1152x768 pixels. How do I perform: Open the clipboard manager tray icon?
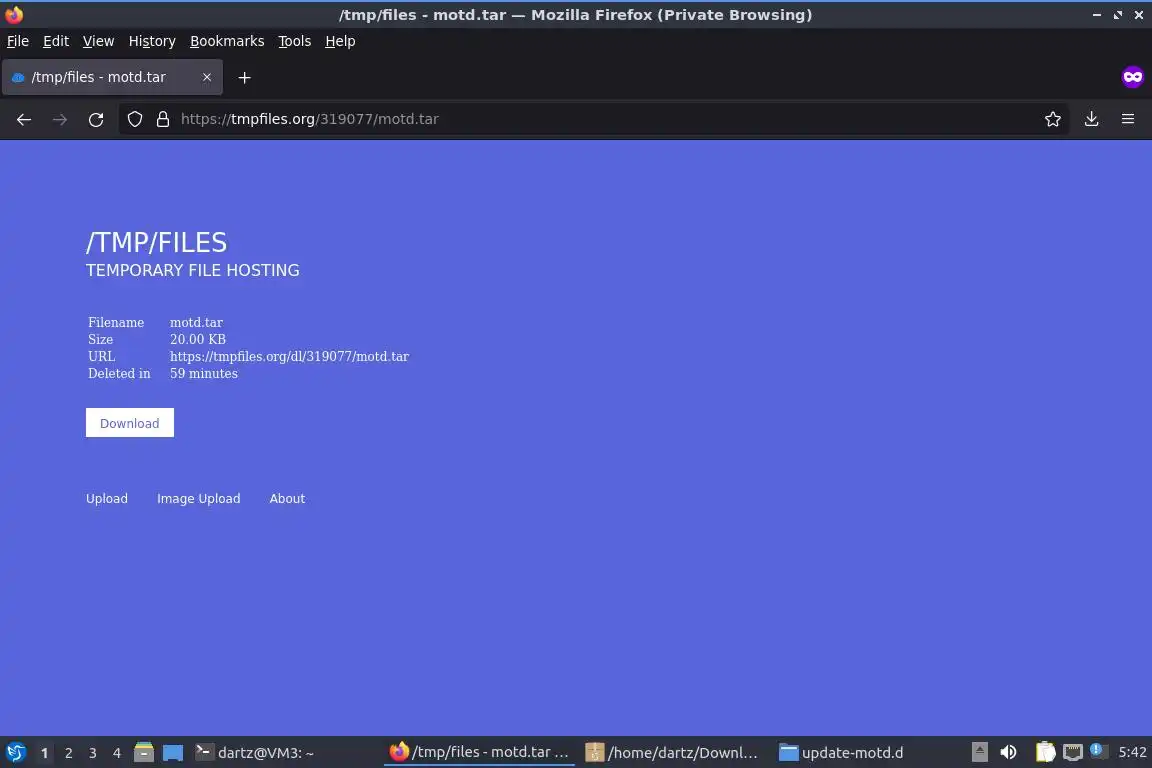[1045, 752]
